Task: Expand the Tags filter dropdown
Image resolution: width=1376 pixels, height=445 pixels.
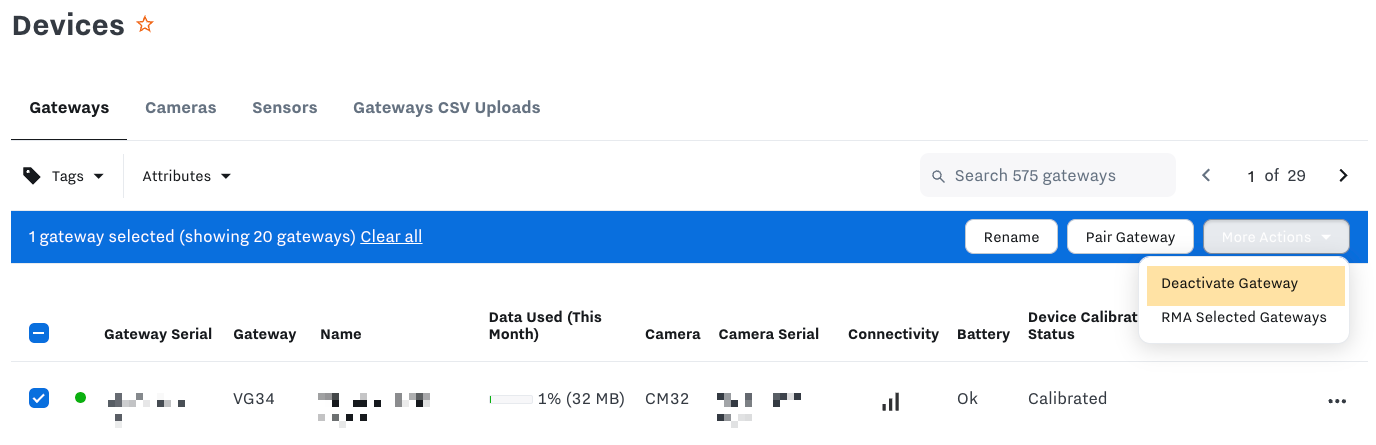Action: [x=76, y=176]
